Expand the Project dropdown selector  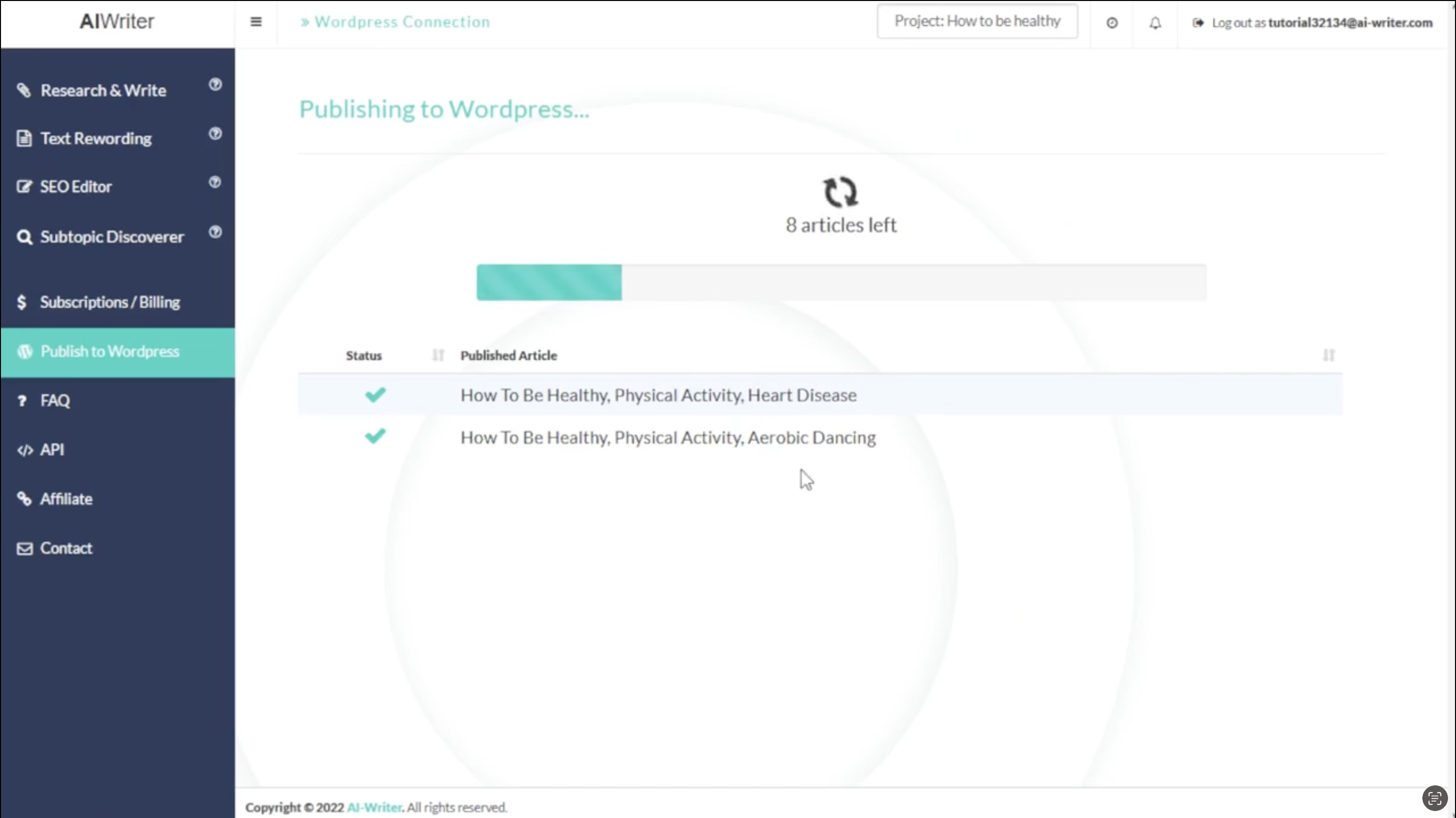(977, 21)
